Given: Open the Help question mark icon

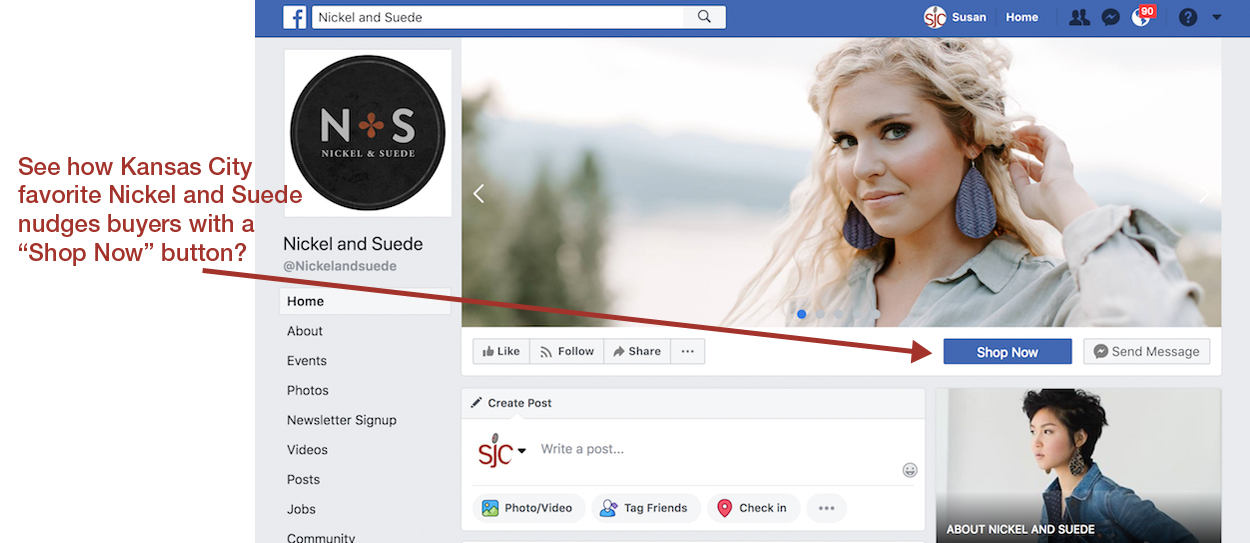Looking at the screenshot, I should click(x=1188, y=17).
